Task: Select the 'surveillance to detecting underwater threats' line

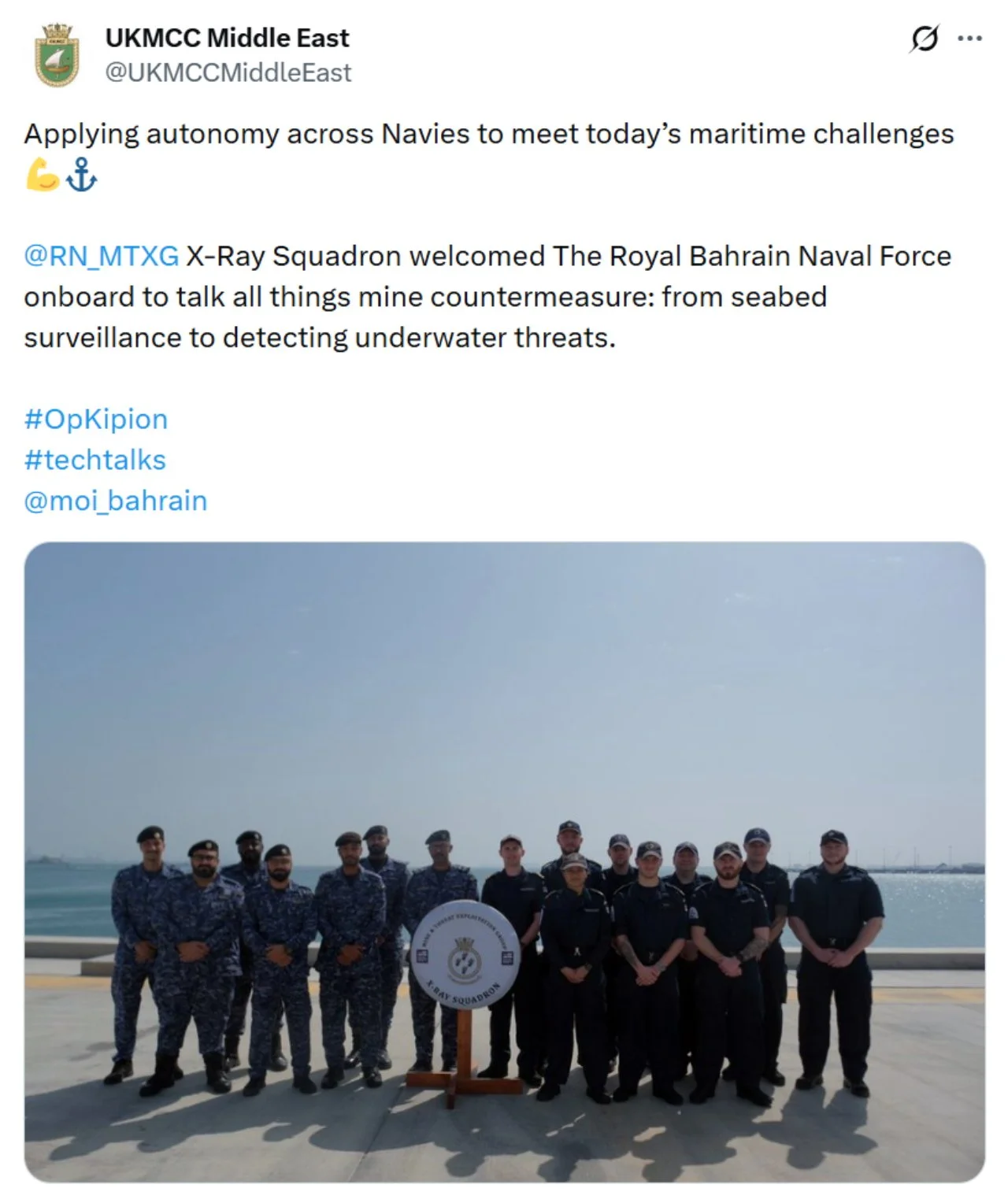Action: coord(320,338)
